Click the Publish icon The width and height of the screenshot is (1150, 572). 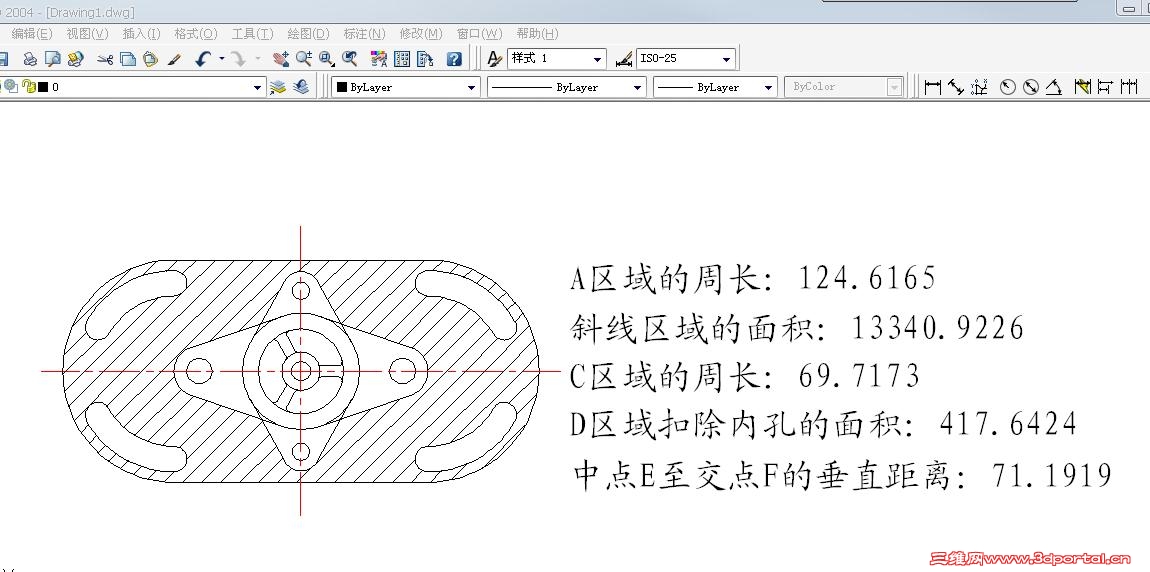click(x=75, y=59)
